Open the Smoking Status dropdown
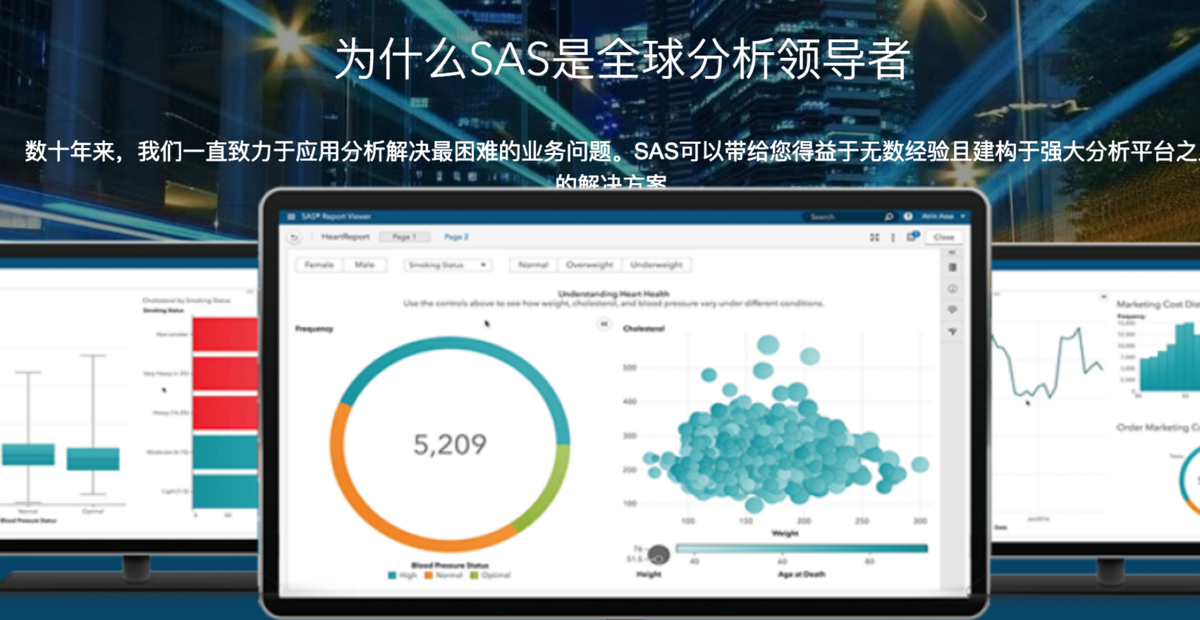The width and height of the screenshot is (1200, 620). (x=447, y=265)
